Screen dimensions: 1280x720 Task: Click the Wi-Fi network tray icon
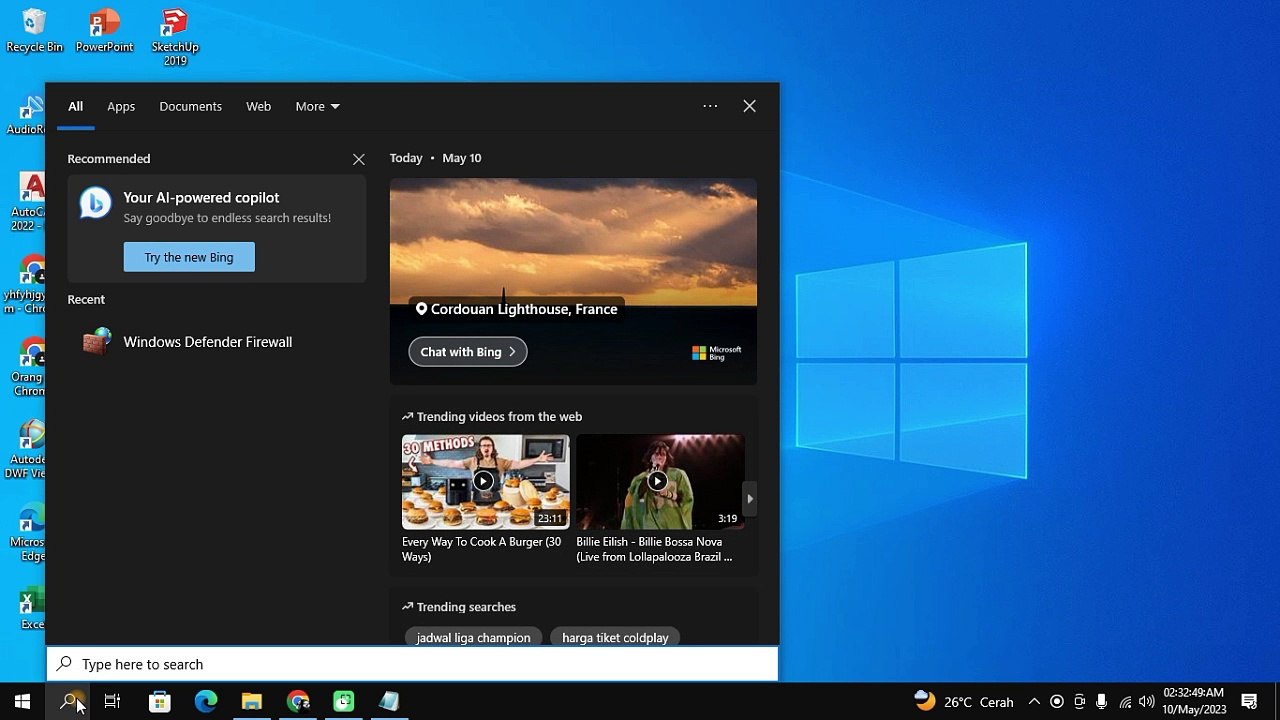tap(1125, 701)
